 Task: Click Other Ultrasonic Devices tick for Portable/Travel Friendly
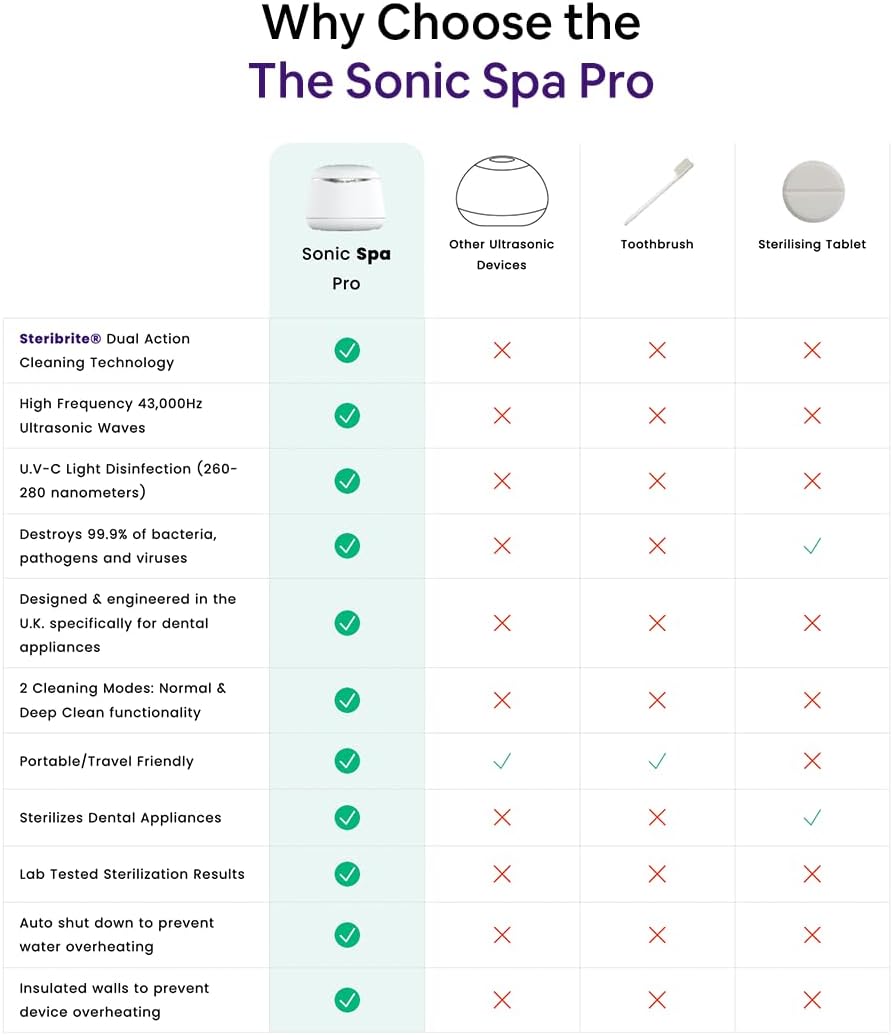[x=502, y=761]
